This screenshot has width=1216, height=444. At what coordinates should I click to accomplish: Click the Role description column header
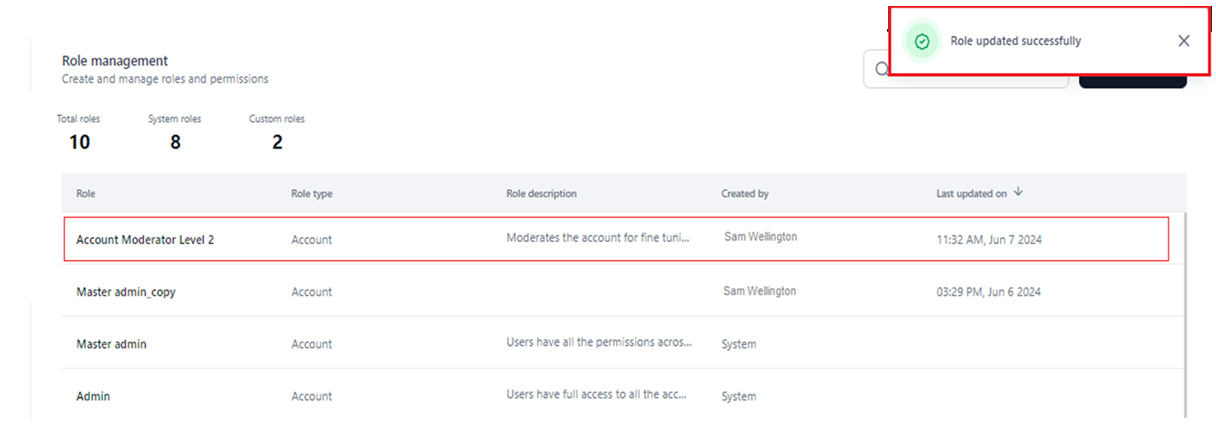541,194
